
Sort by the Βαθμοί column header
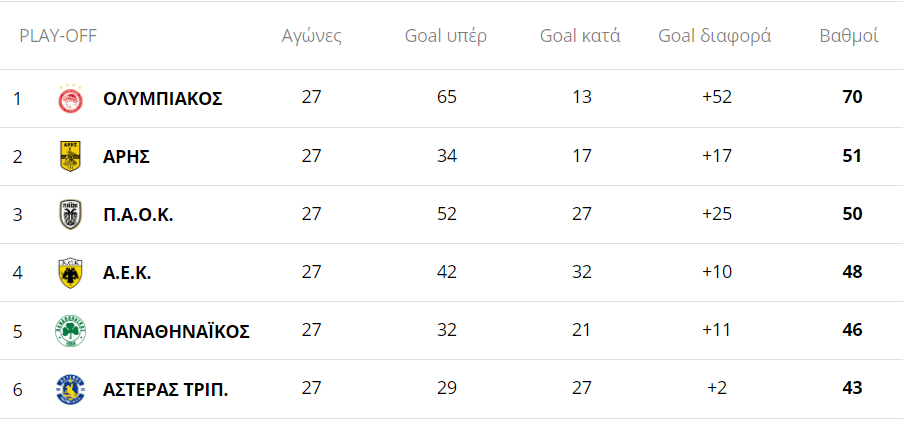coord(849,36)
